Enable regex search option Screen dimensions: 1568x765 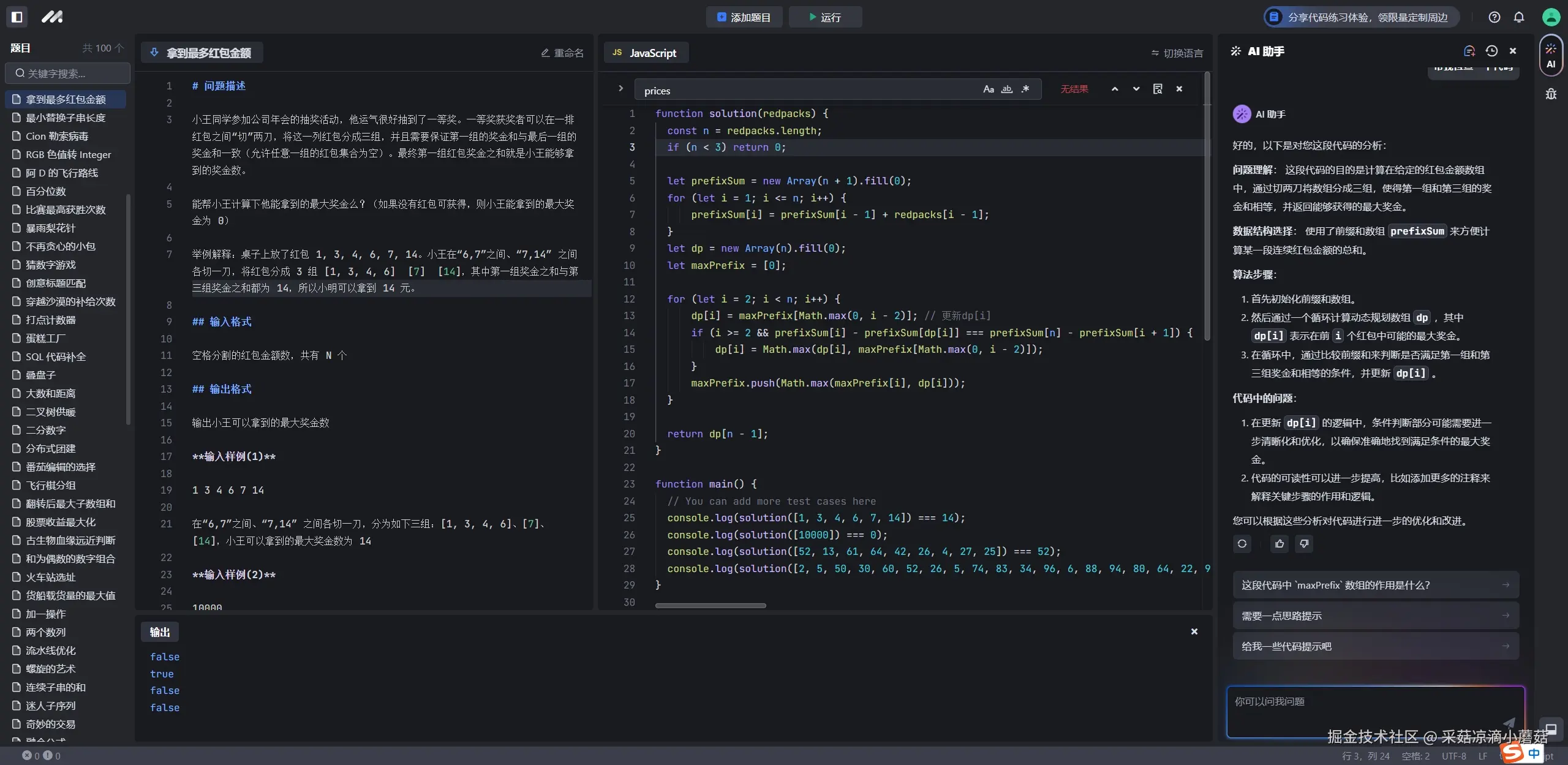point(1025,89)
